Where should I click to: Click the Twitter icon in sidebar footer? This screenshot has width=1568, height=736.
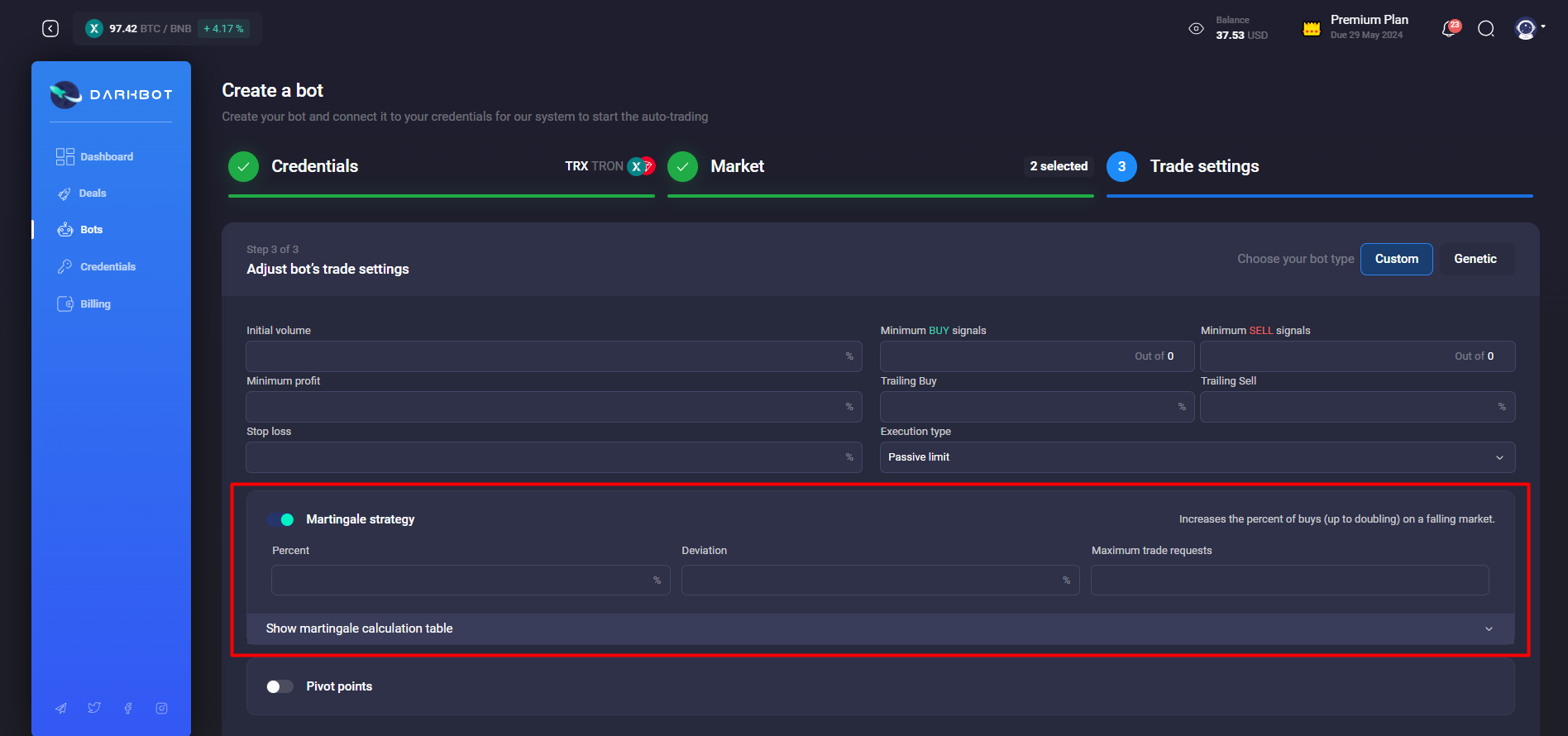point(94,708)
